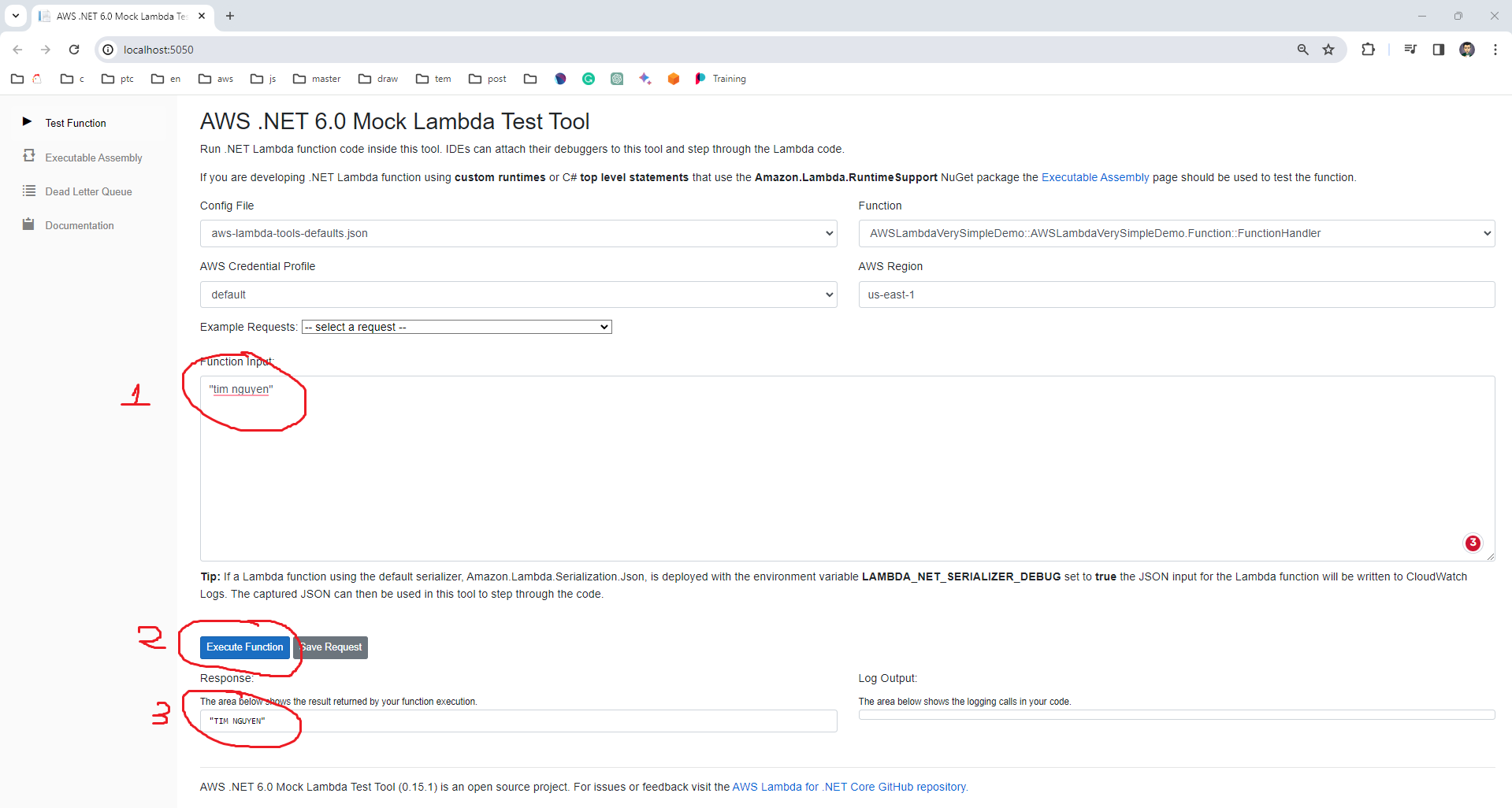Click the red Grammarly badge in the input area
The width and height of the screenshot is (1512, 808).
pyautogui.click(x=1473, y=543)
